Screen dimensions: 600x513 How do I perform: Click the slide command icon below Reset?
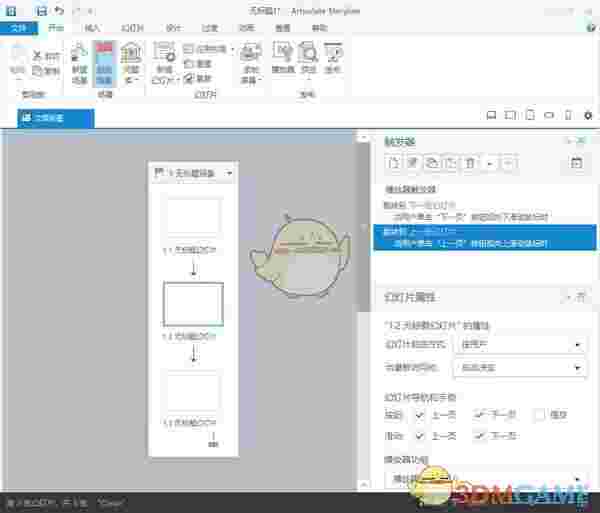(189, 79)
